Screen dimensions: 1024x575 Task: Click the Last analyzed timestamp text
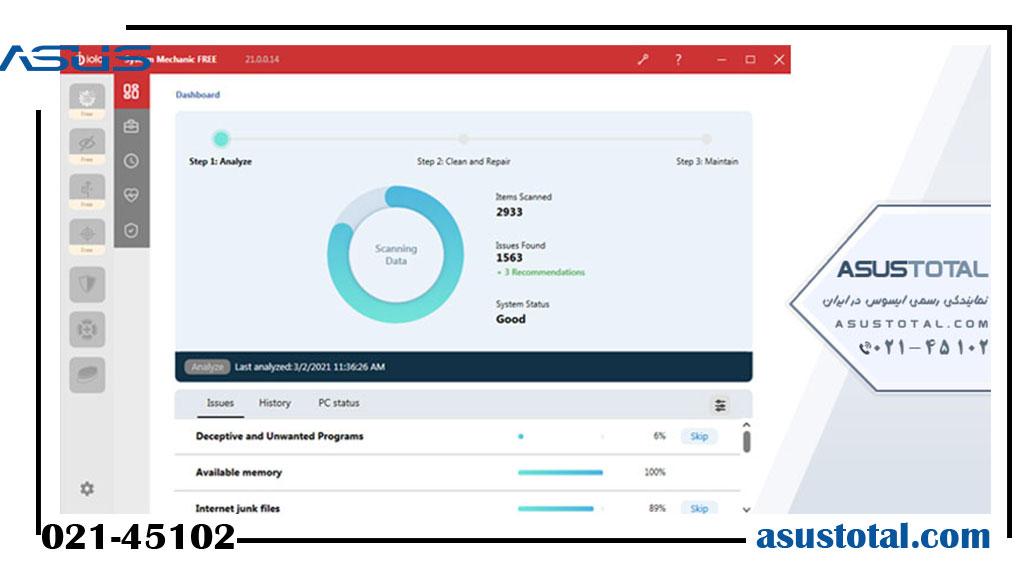(310, 367)
